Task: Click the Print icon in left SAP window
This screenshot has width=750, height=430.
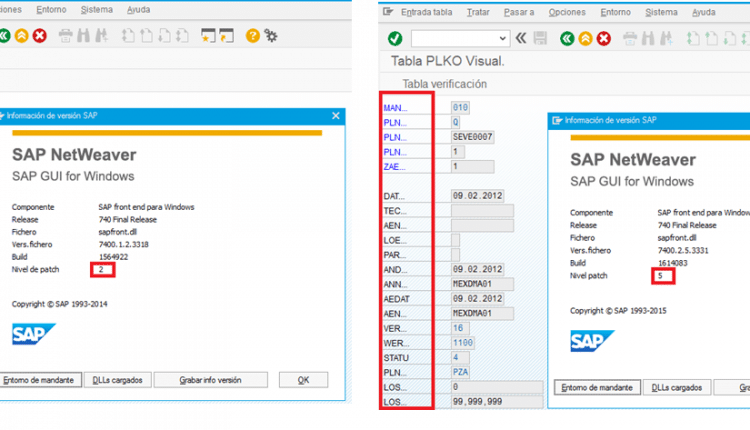Action: tap(66, 35)
